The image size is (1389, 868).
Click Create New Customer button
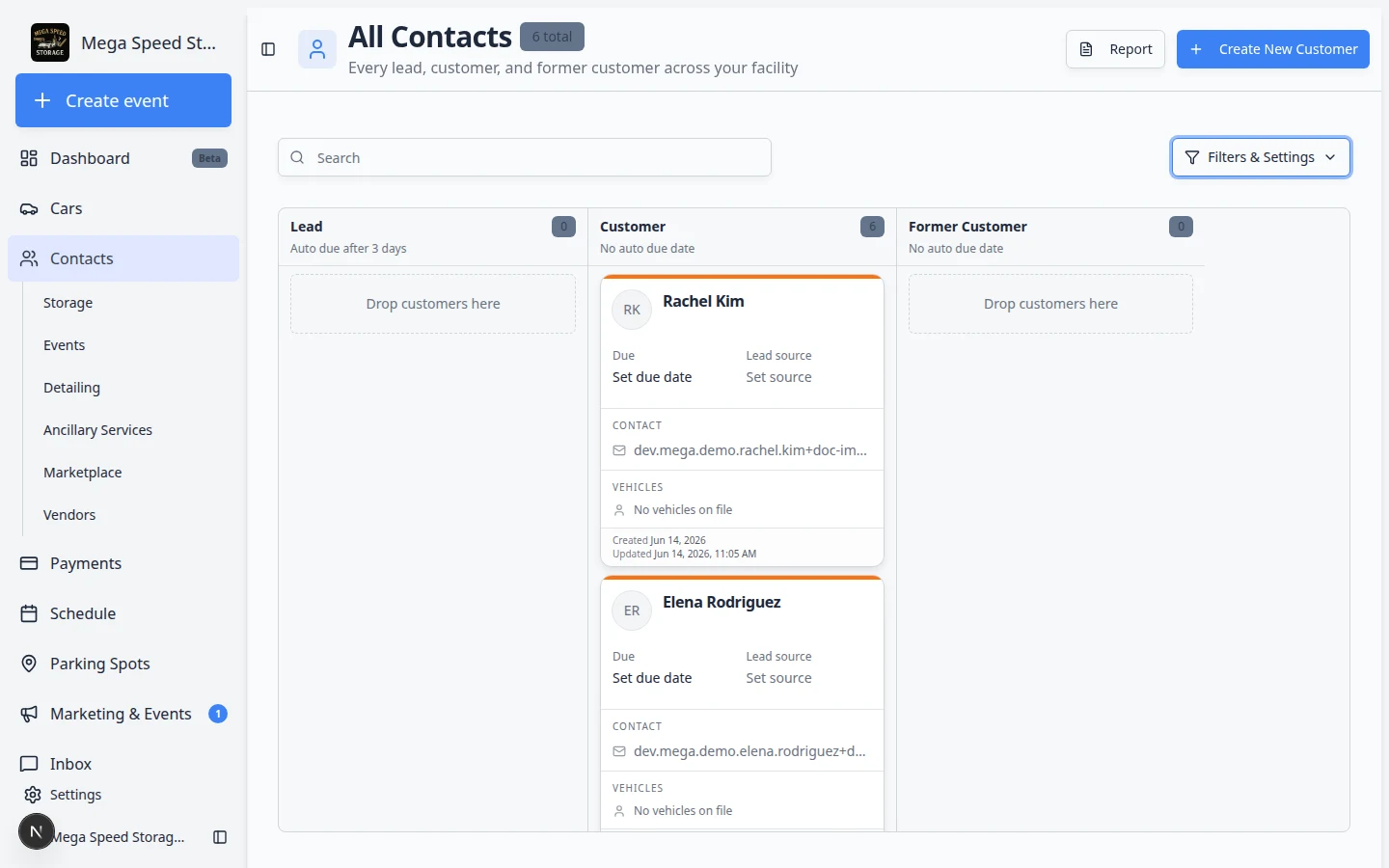(x=1273, y=49)
